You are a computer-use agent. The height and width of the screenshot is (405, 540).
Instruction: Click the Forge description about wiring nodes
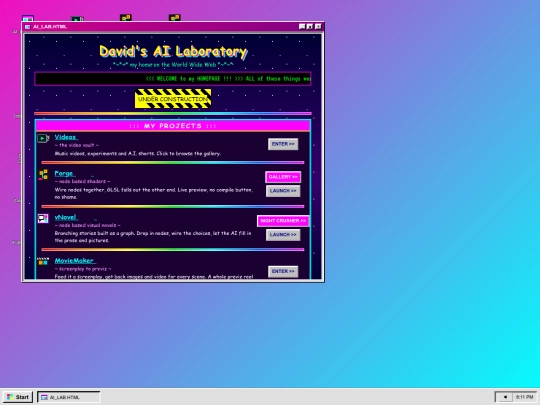pos(154,194)
